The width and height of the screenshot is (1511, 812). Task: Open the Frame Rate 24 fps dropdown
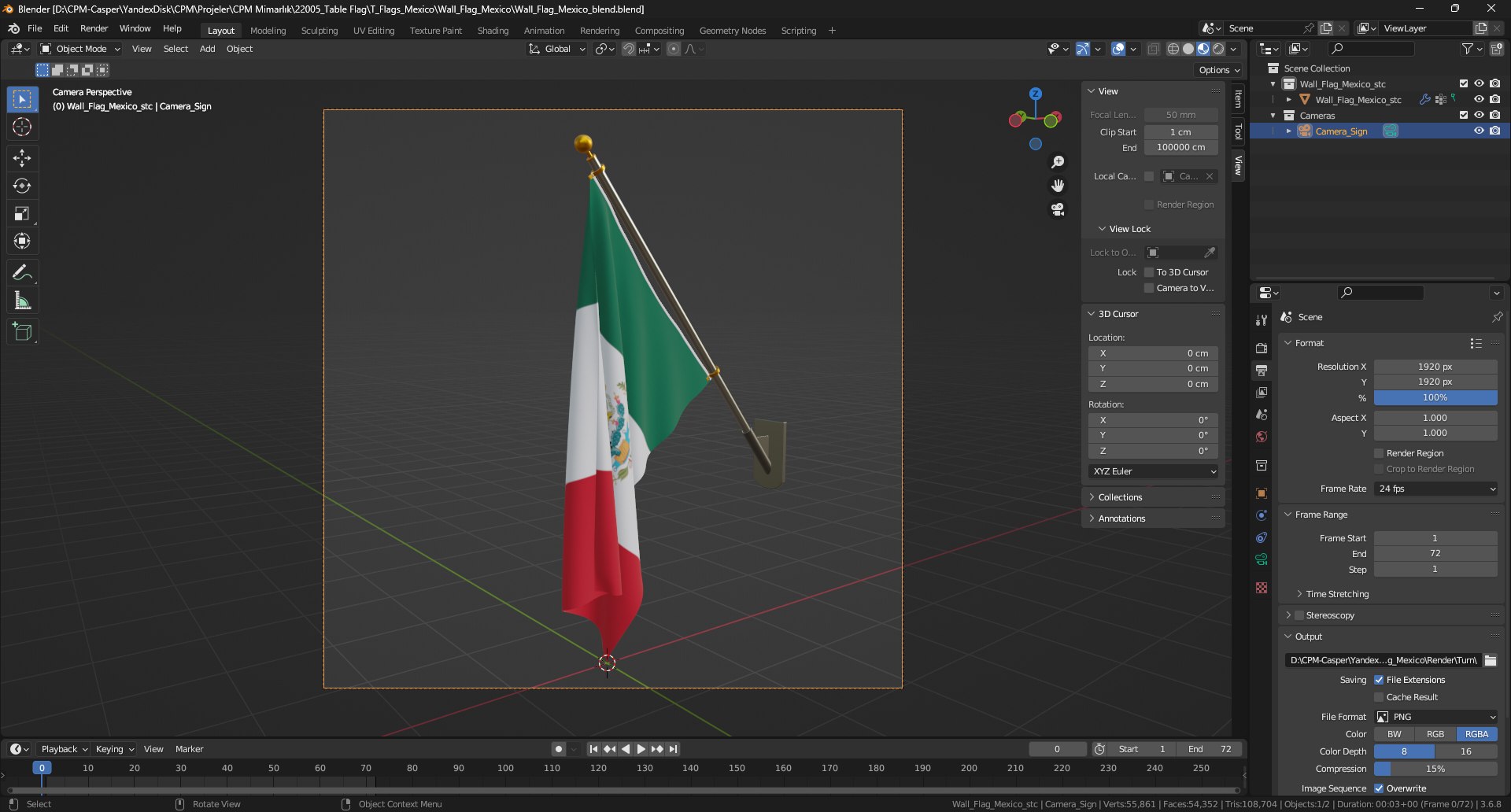click(x=1436, y=489)
